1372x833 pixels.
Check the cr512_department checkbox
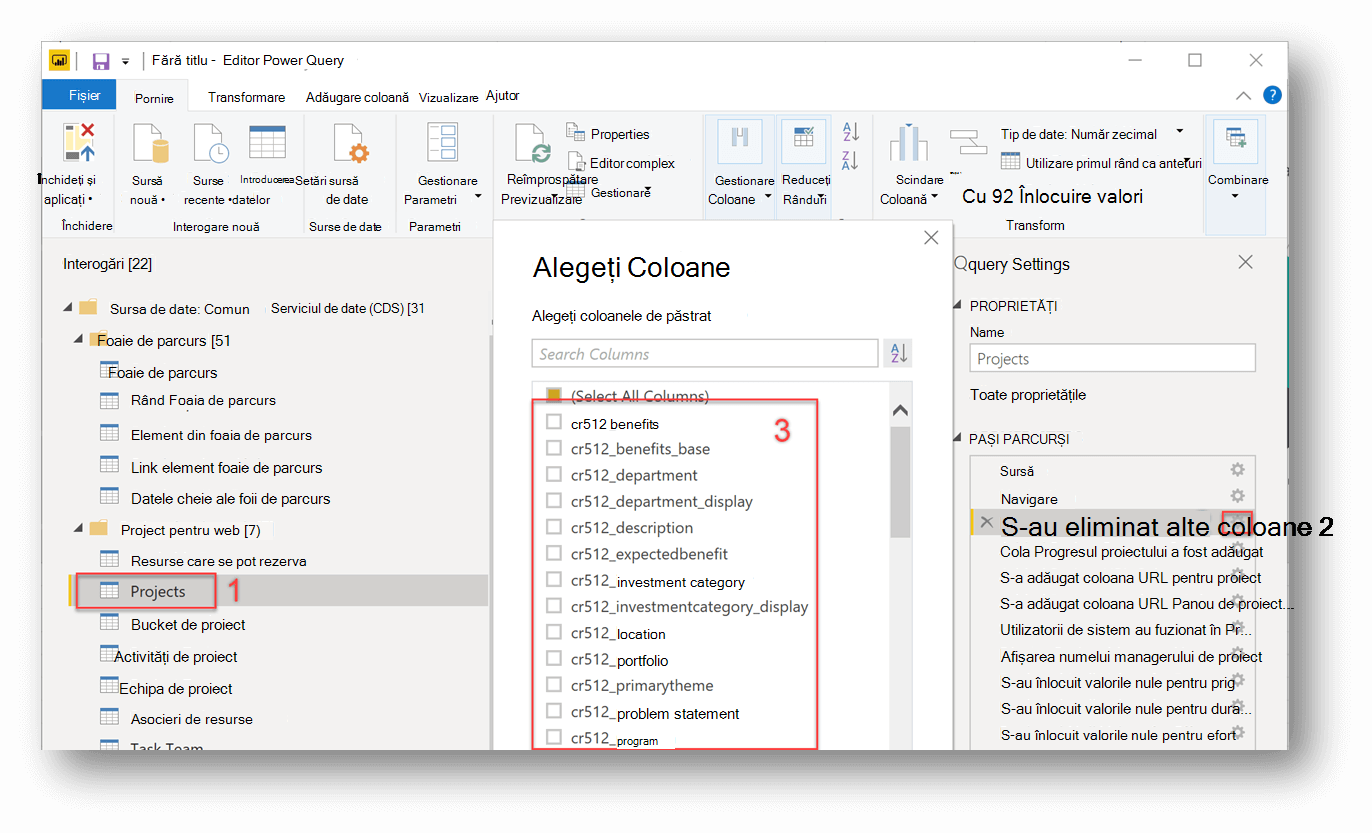click(x=554, y=474)
